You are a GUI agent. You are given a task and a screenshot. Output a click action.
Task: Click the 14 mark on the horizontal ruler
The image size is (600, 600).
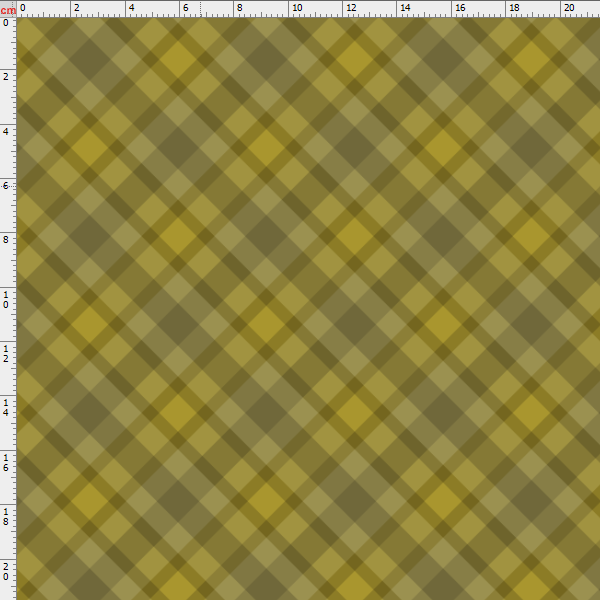(x=405, y=8)
